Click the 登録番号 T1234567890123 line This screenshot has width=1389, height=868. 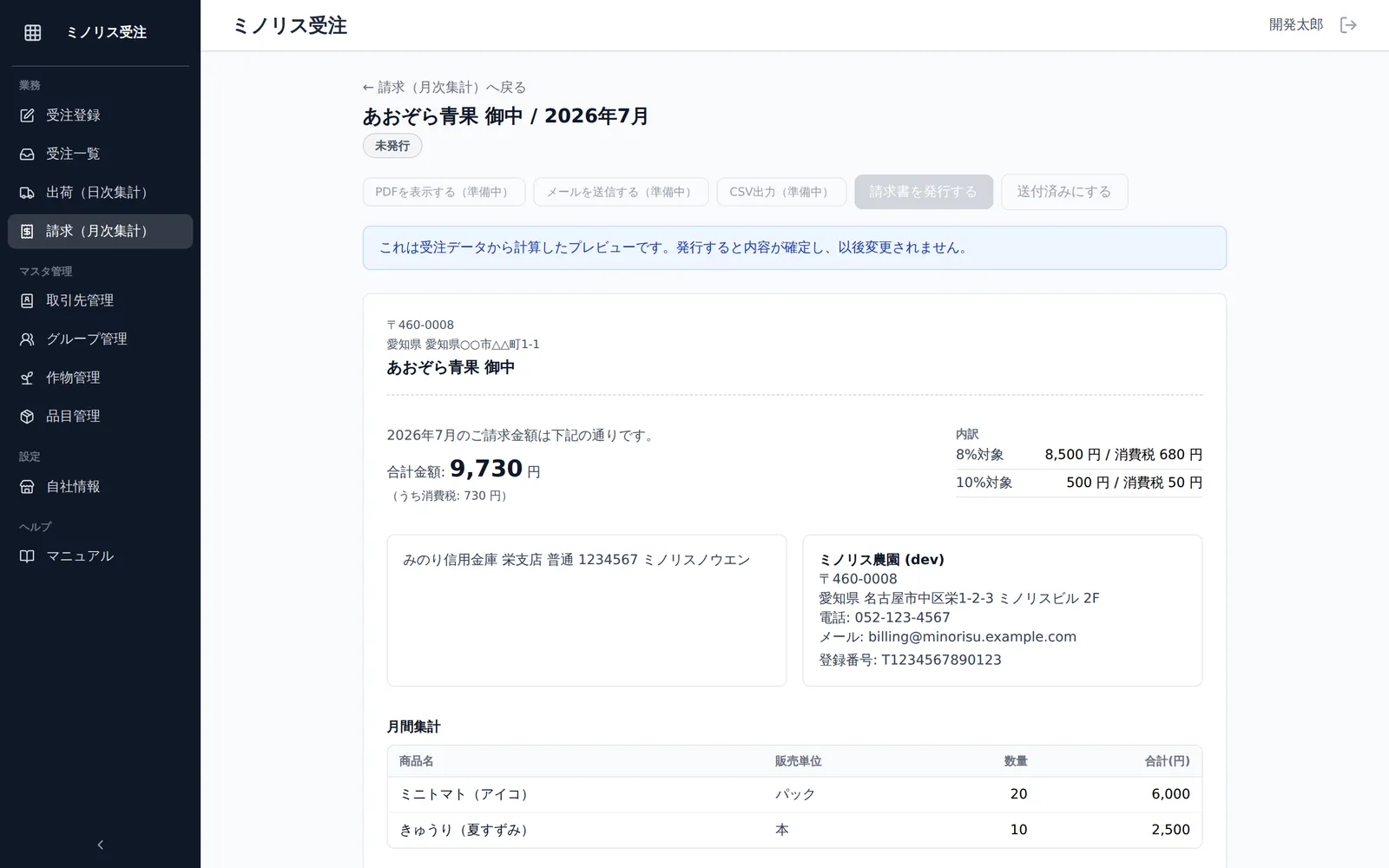(x=910, y=661)
